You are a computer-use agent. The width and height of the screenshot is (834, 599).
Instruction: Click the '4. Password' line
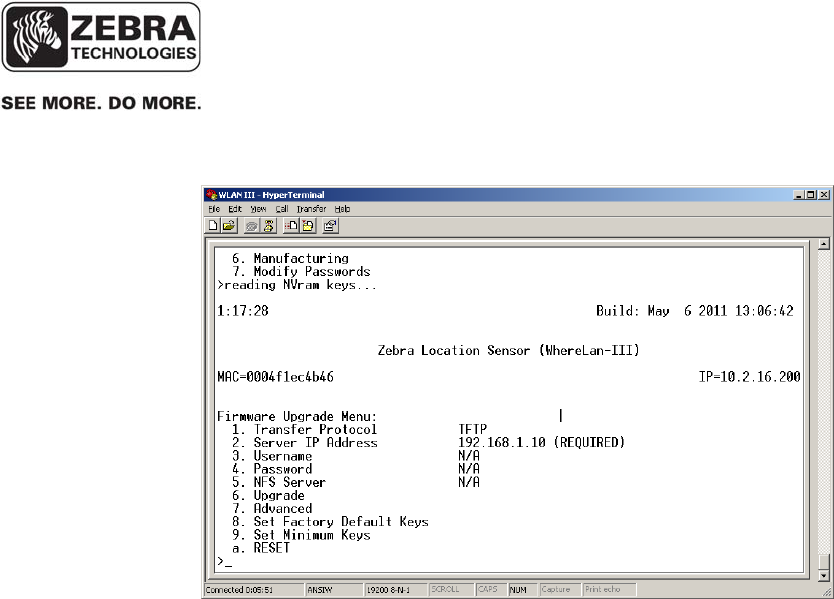pyautogui.click(x=272, y=469)
